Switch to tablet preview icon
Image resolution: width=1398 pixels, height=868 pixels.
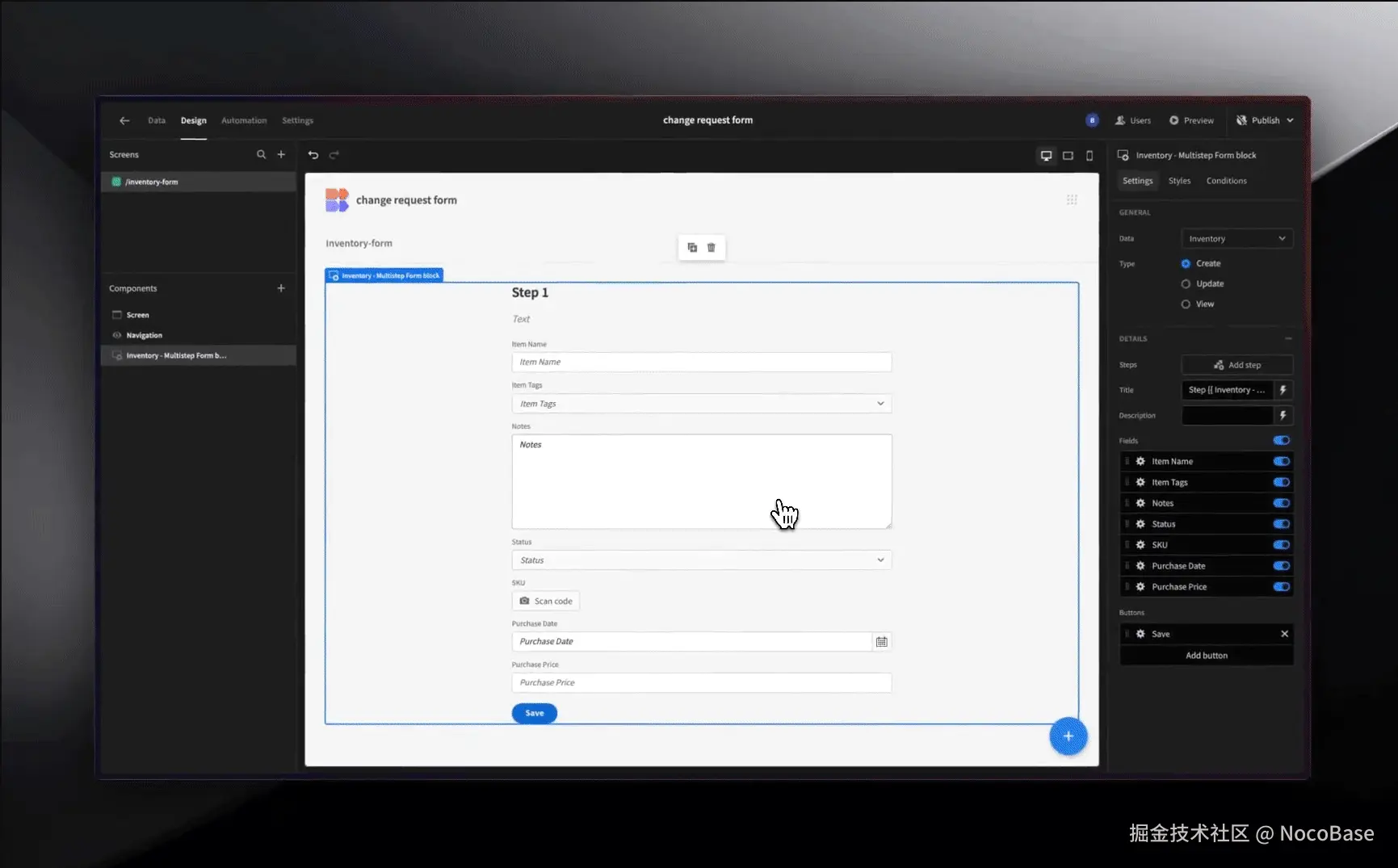(x=1068, y=155)
